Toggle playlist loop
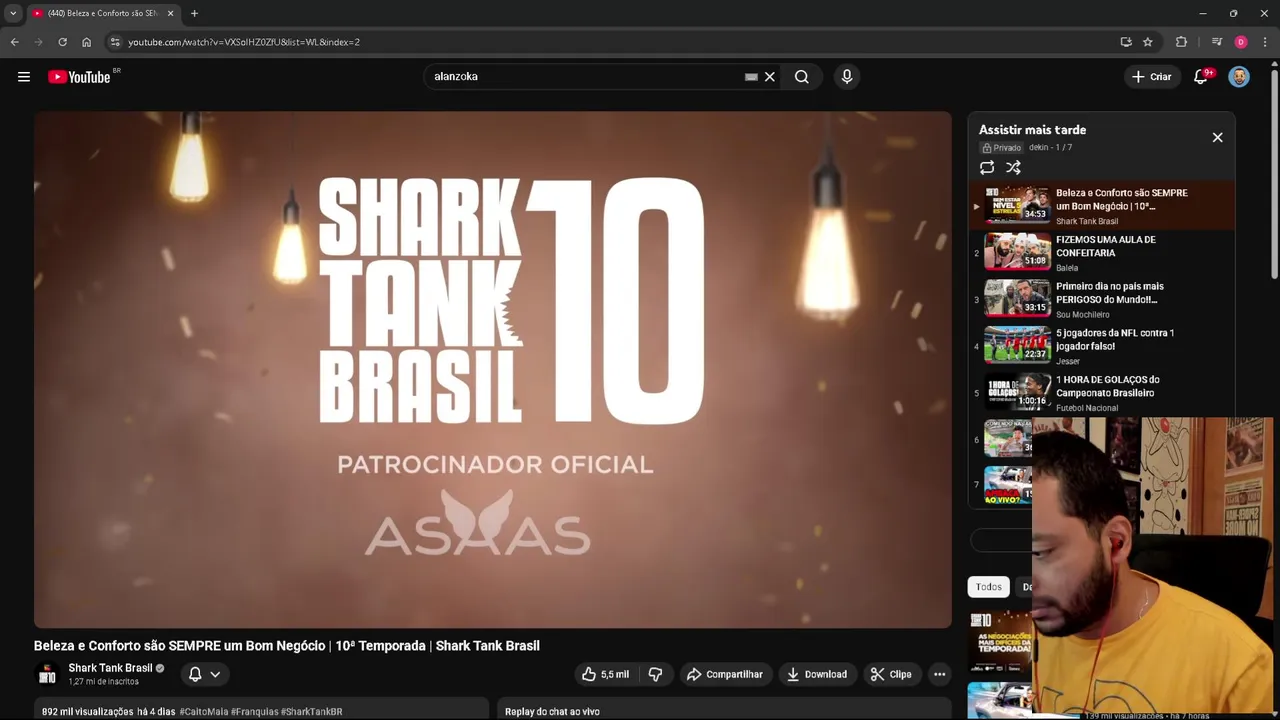The image size is (1280, 720). tap(987, 168)
